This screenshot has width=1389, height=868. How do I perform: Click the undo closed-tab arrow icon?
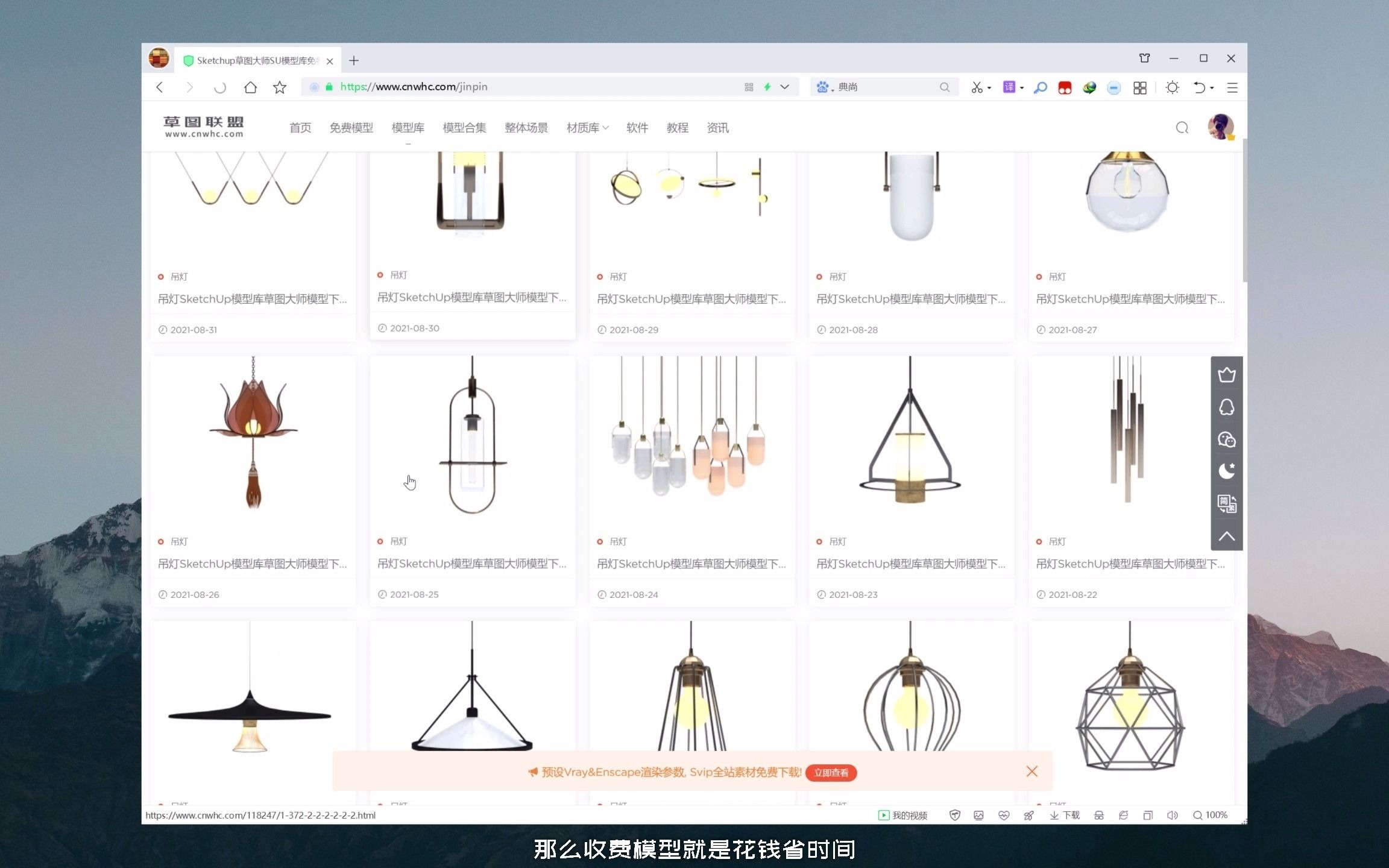[1199, 87]
